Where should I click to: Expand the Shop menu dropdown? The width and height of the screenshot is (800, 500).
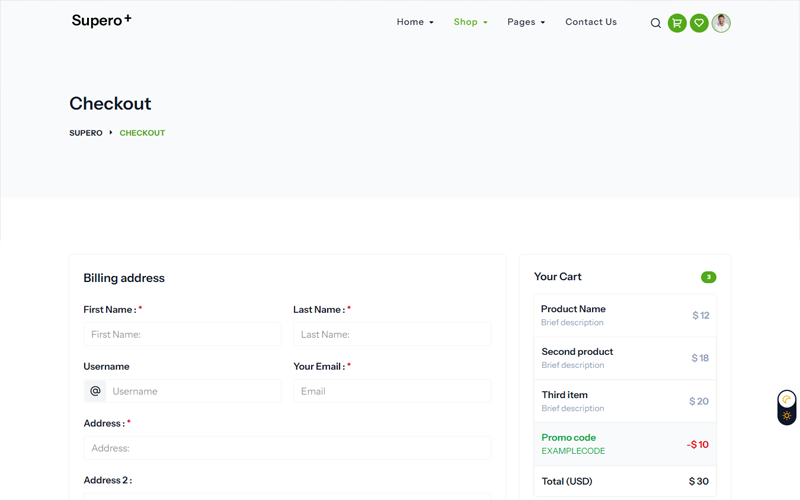(470, 22)
